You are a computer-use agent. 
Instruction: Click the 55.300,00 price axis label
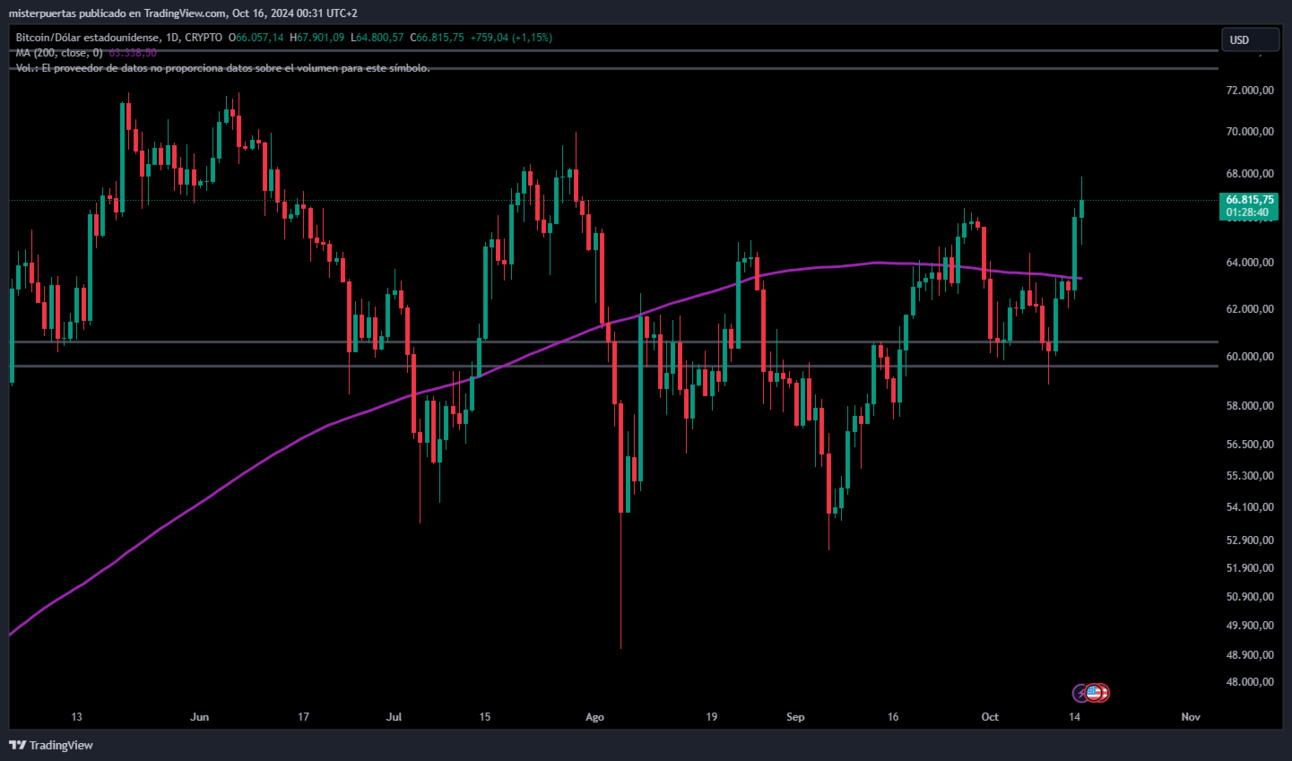(x=1250, y=476)
